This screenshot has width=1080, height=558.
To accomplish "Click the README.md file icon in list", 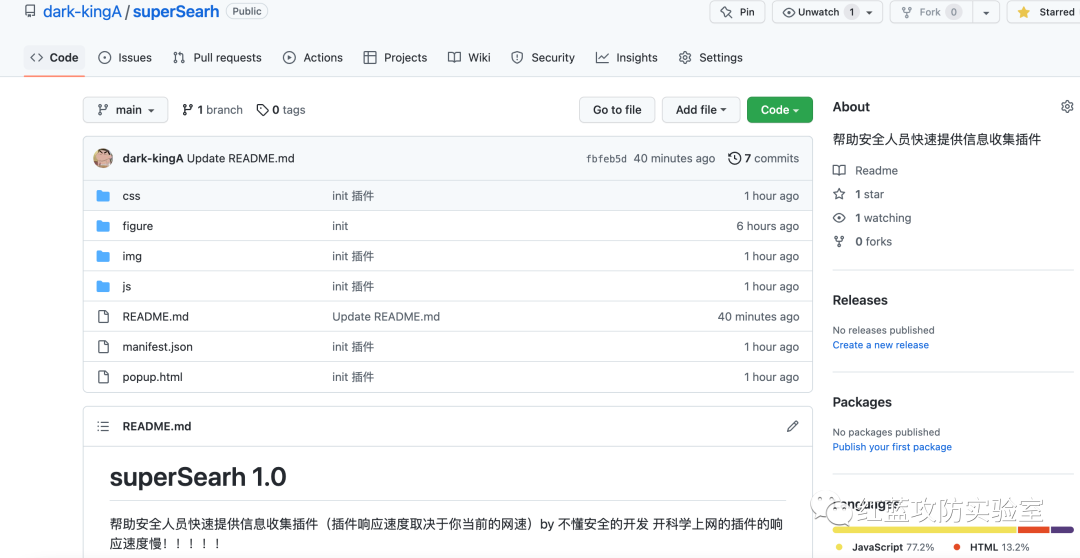I will click(103, 317).
